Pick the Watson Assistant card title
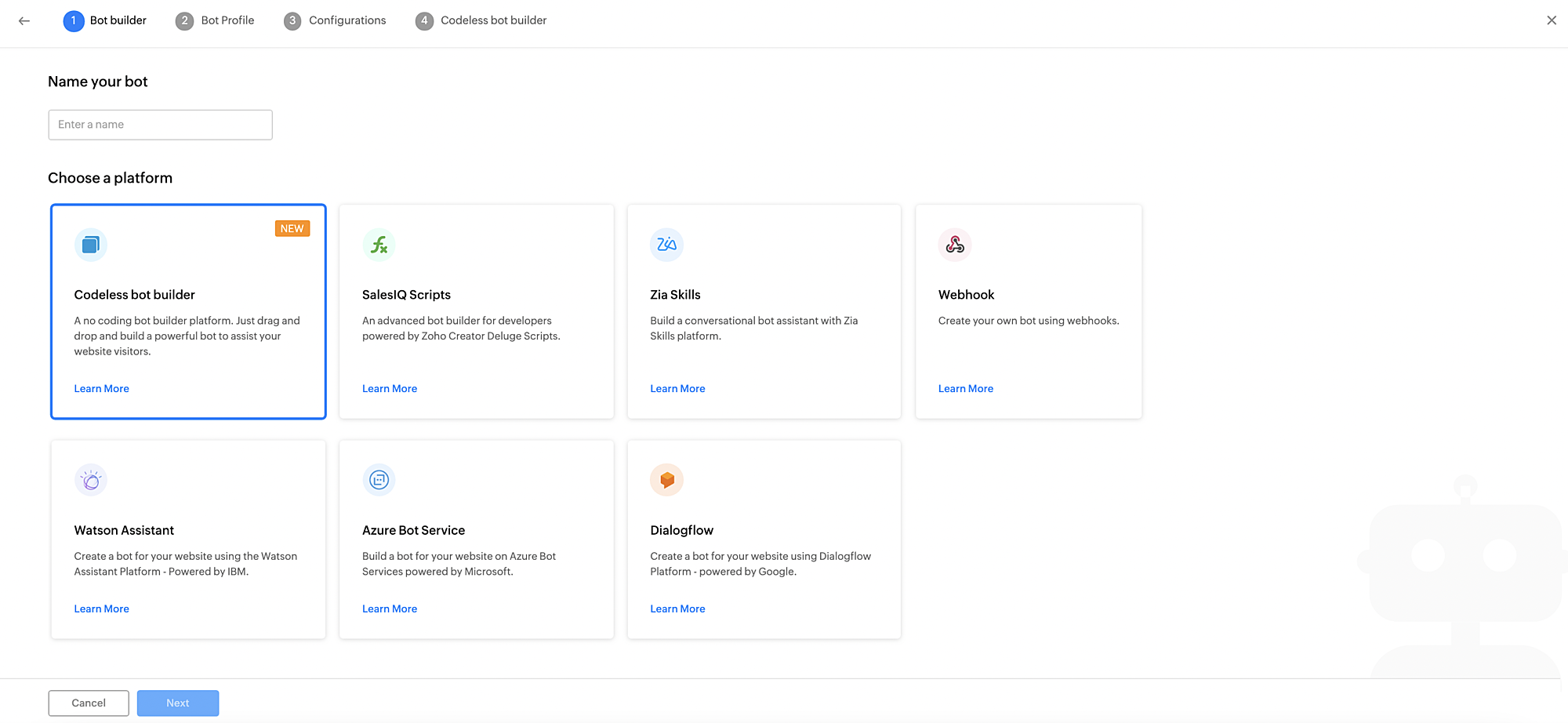1568x723 pixels. click(124, 530)
